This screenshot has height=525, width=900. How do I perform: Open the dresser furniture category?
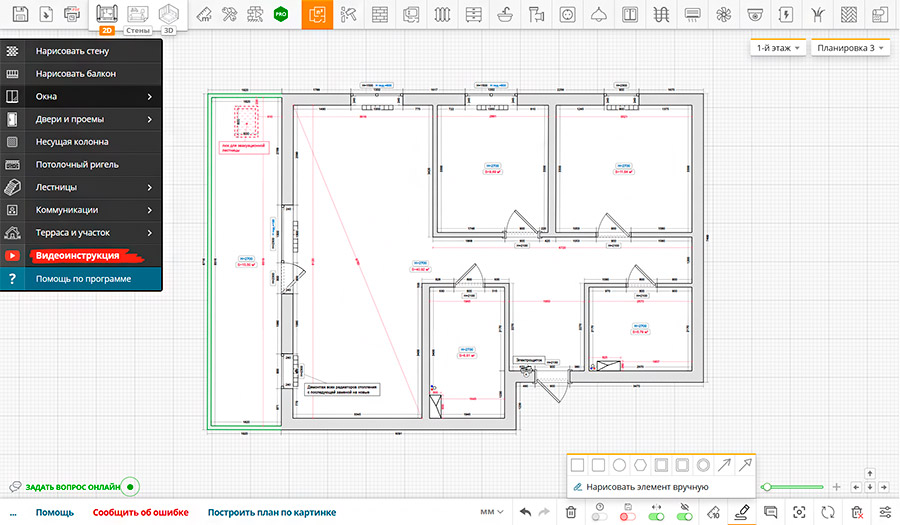[474, 14]
